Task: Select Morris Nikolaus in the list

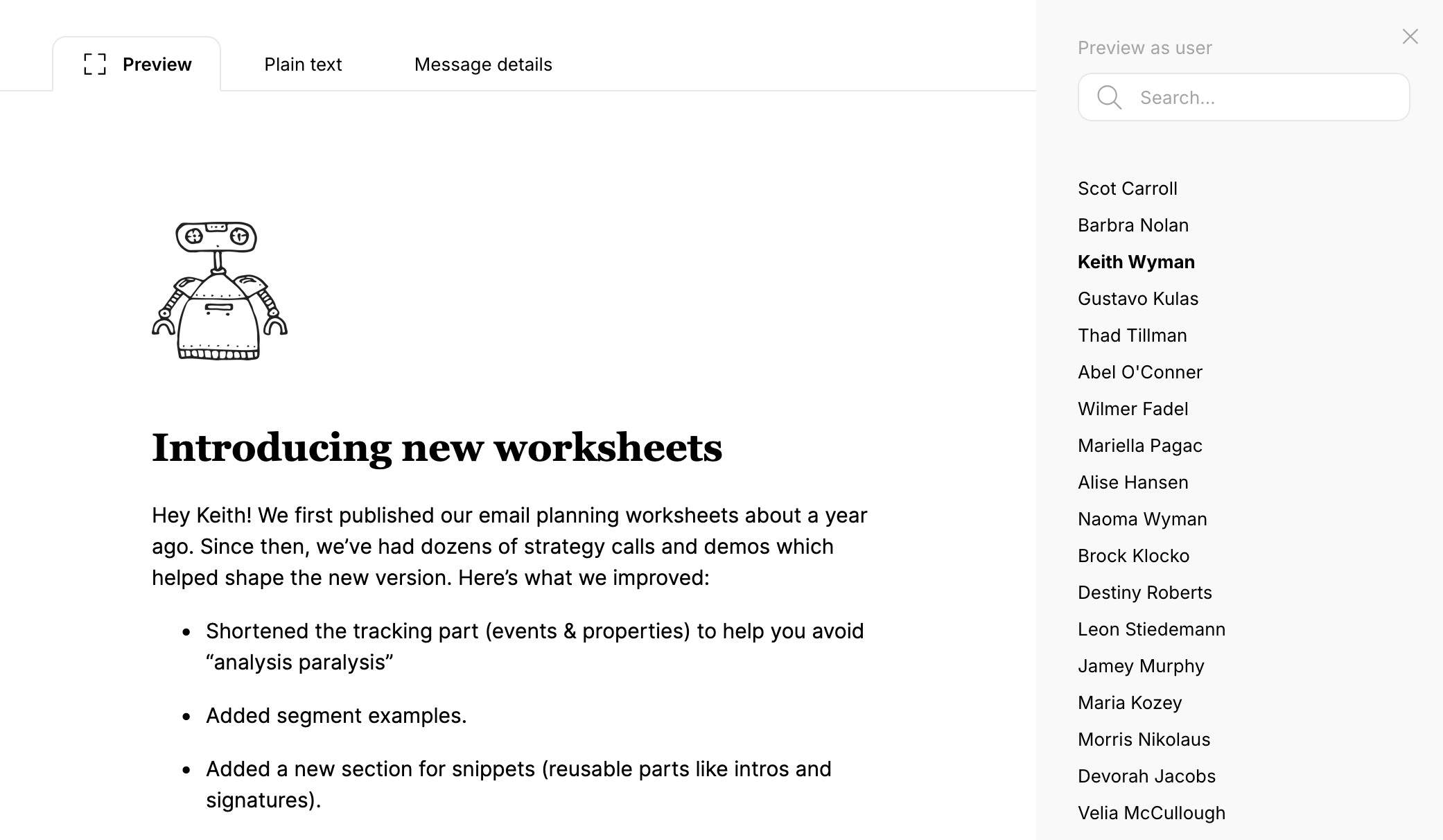Action: tap(1144, 740)
